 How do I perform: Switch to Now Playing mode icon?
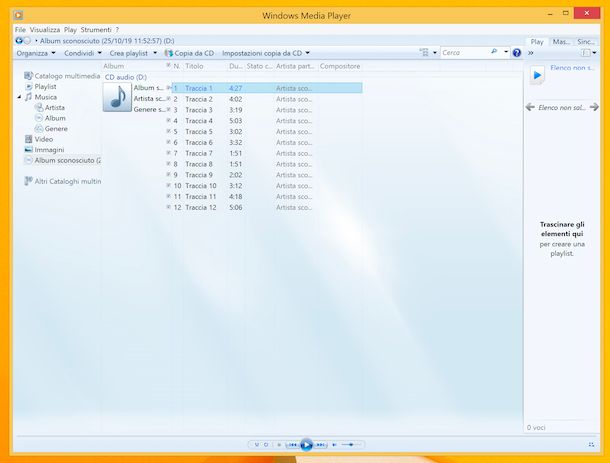coord(591,444)
